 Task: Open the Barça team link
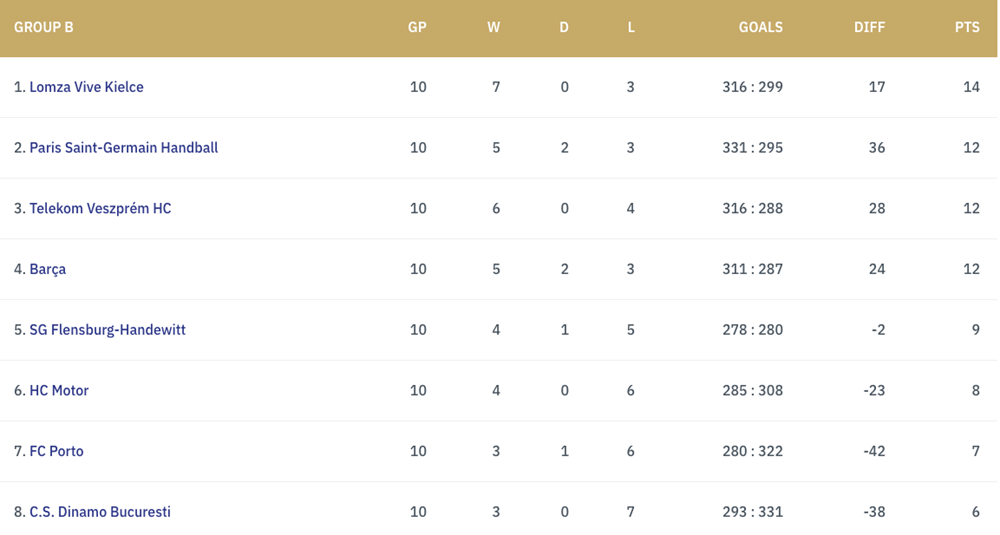pos(48,269)
